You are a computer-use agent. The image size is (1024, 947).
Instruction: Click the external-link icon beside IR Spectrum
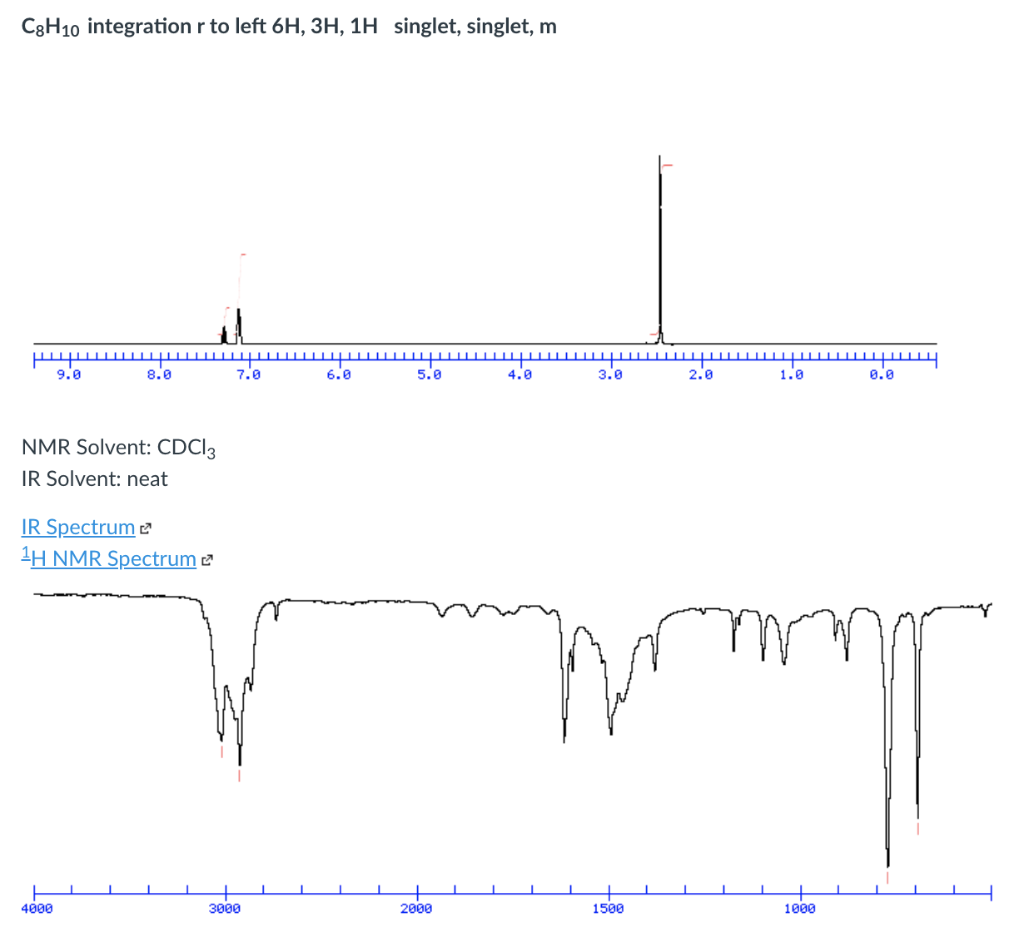tap(147, 527)
